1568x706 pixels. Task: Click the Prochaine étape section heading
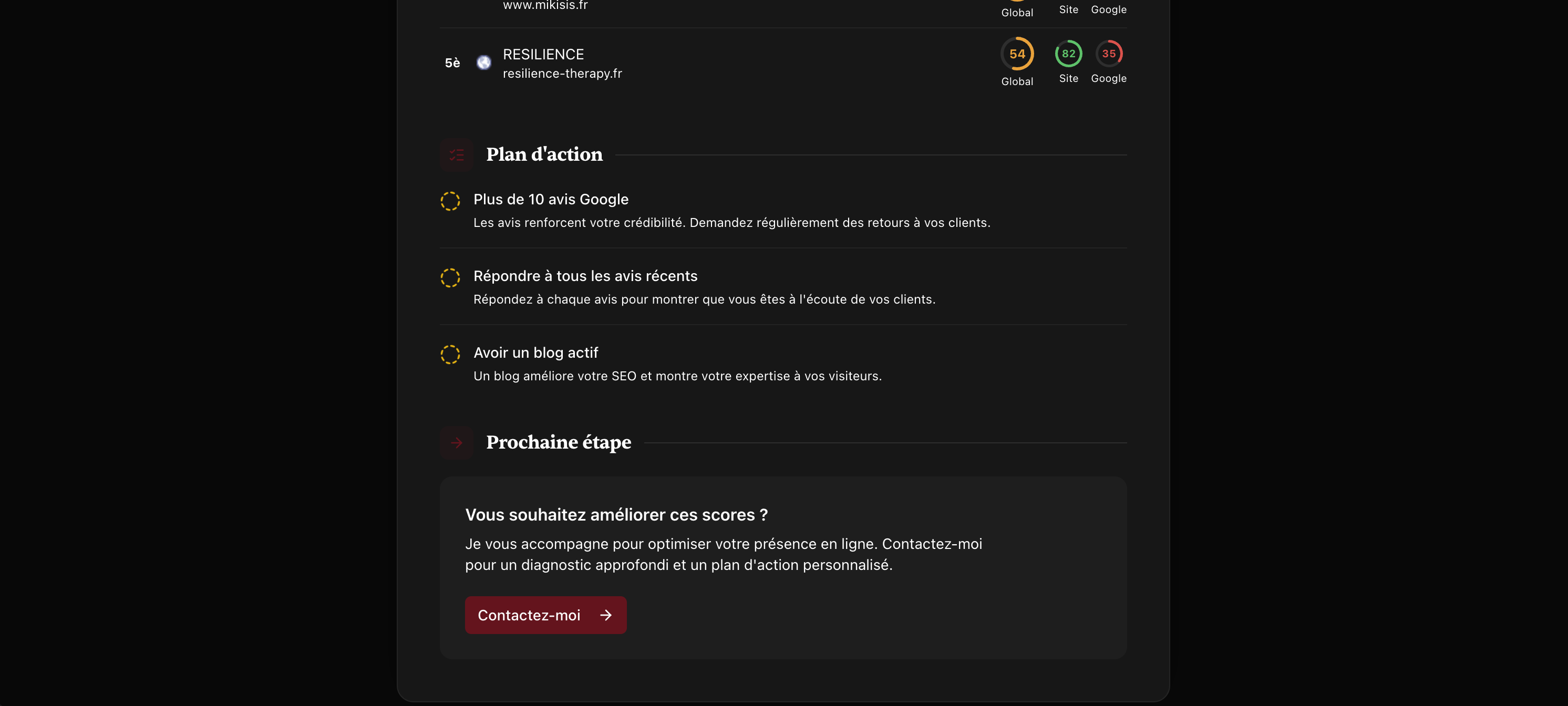(558, 442)
